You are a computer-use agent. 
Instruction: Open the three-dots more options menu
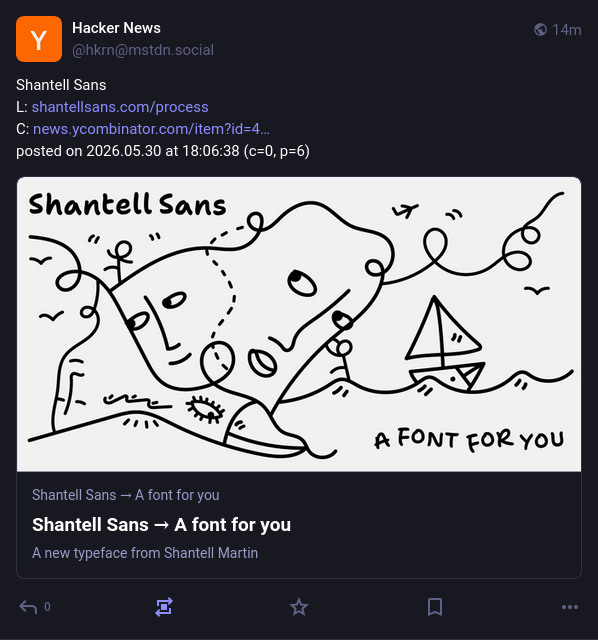[570, 607]
